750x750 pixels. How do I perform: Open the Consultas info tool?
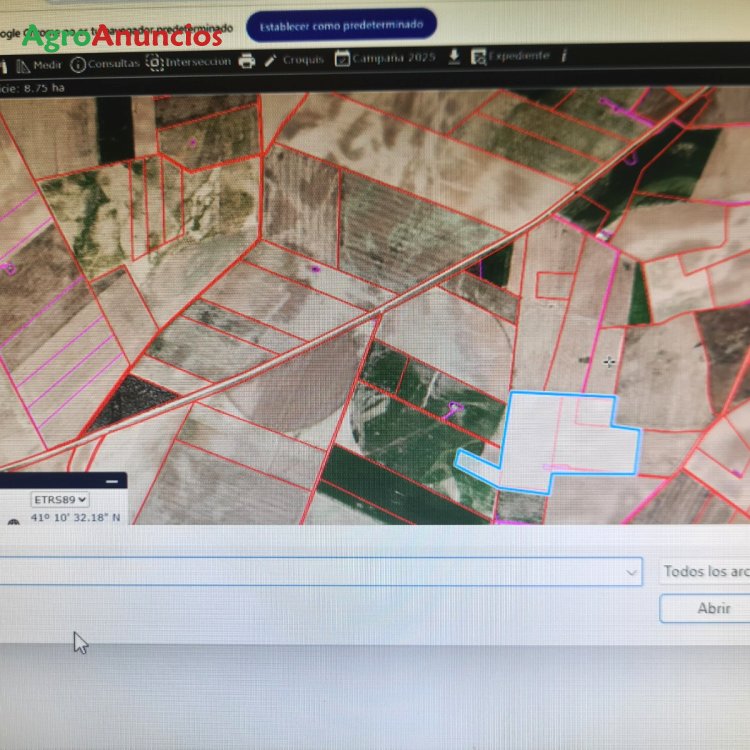(x=107, y=64)
